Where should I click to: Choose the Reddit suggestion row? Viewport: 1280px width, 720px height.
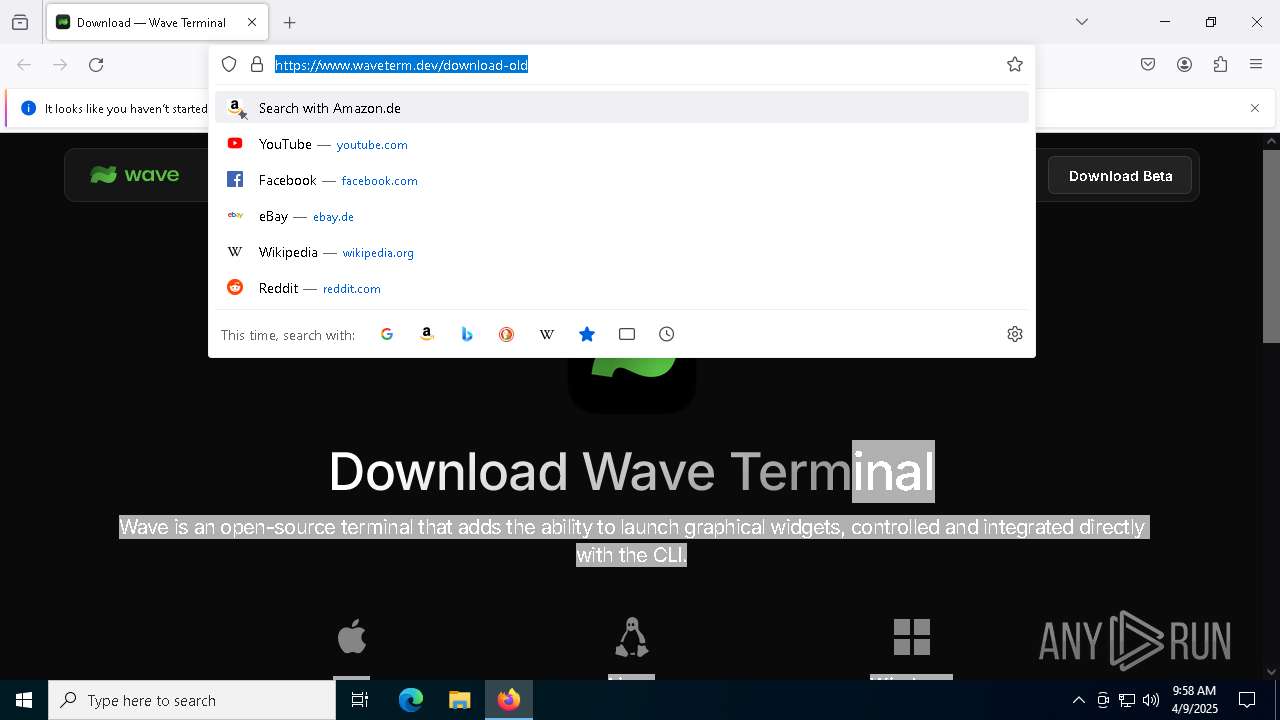point(622,288)
